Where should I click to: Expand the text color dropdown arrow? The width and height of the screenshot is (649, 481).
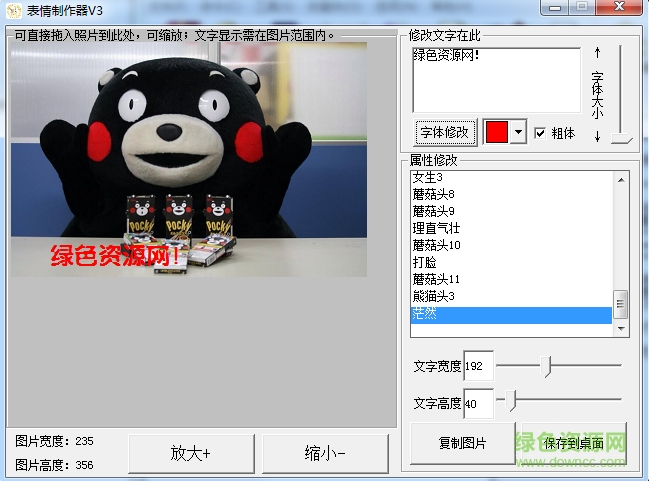click(x=518, y=132)
